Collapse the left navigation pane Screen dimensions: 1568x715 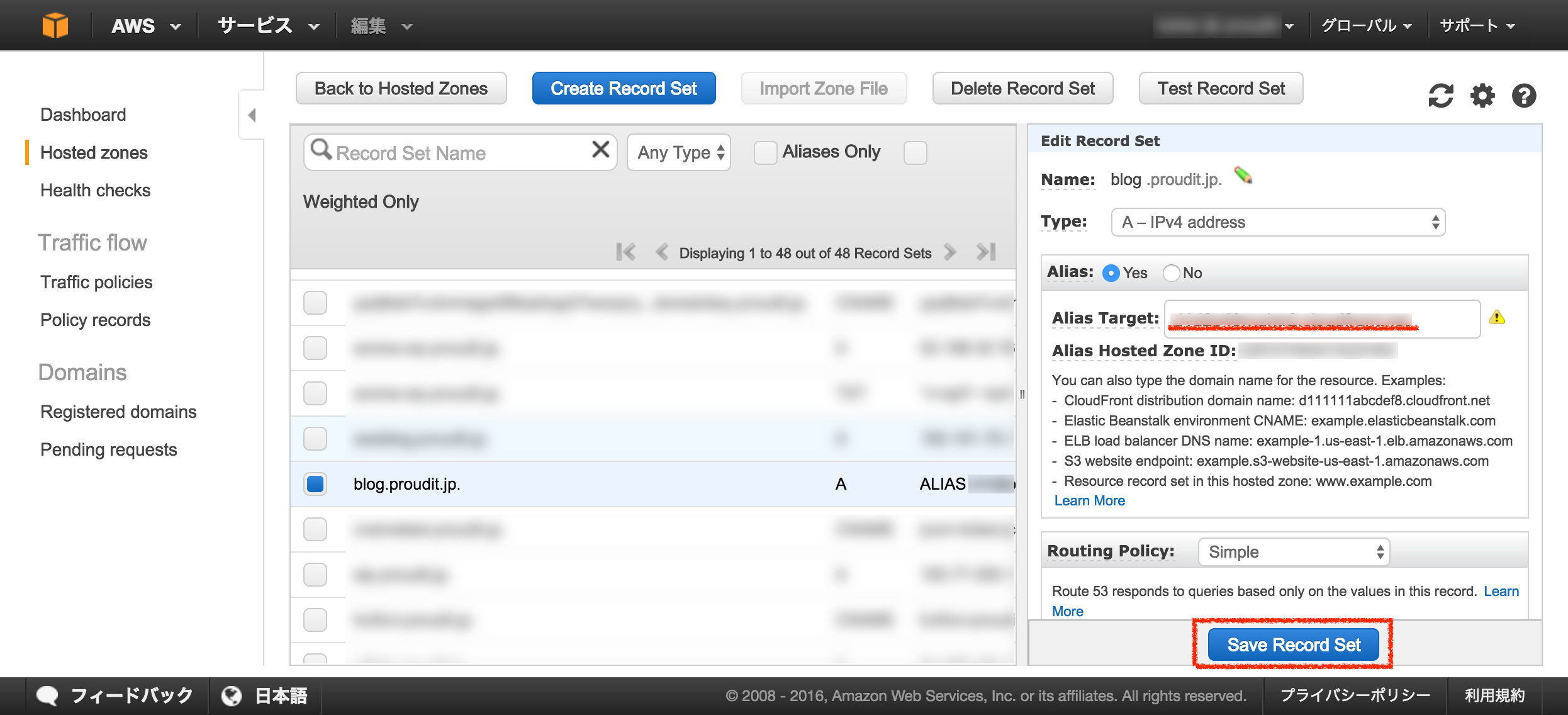tap(252, 115)
